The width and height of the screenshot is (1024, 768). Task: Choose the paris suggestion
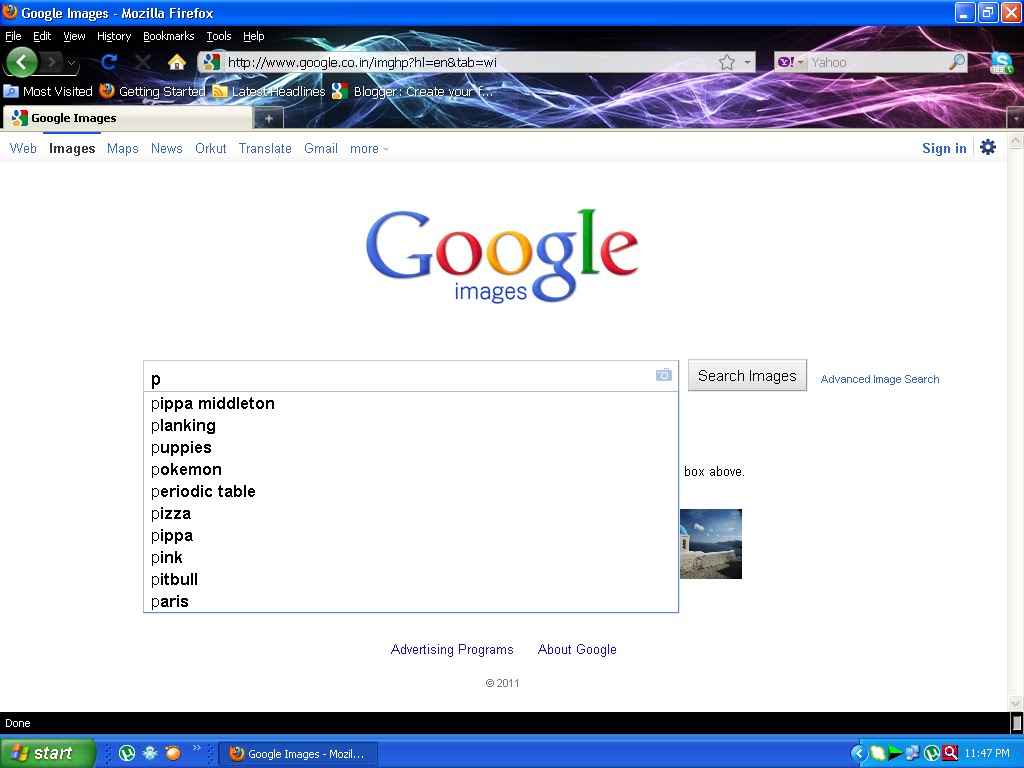tap(411, 601)
